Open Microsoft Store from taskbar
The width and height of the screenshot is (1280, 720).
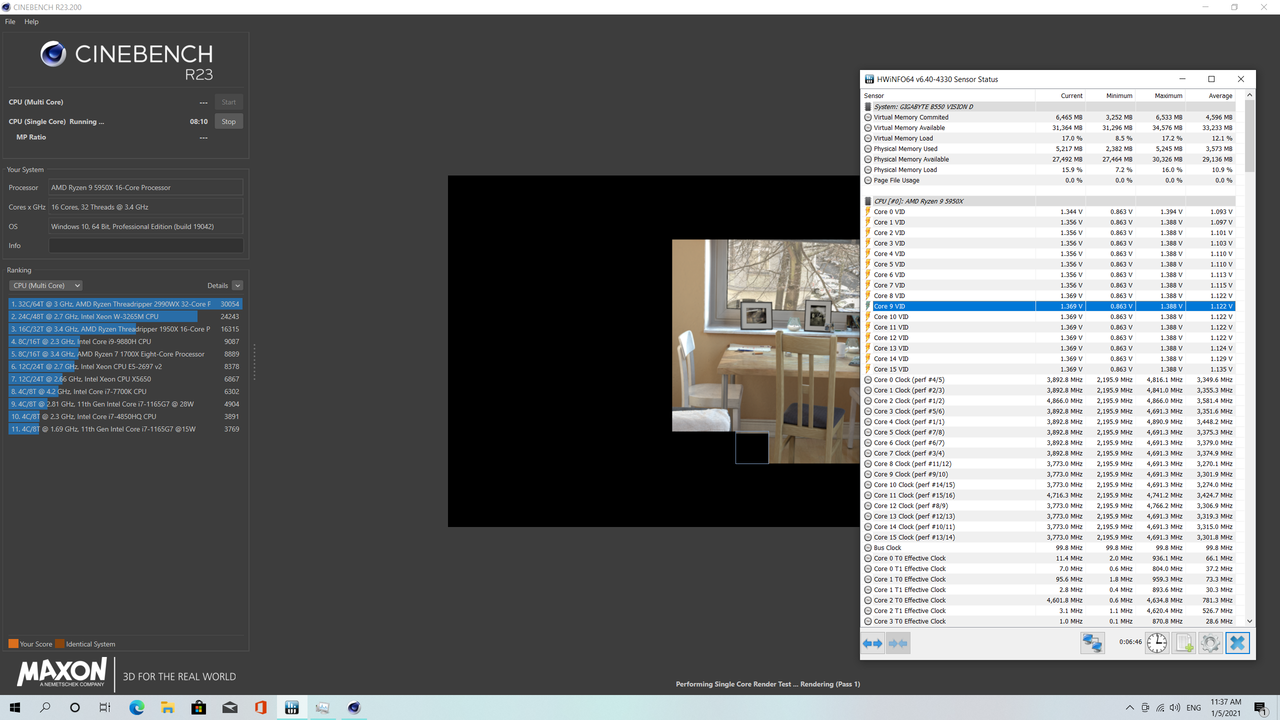199,707
